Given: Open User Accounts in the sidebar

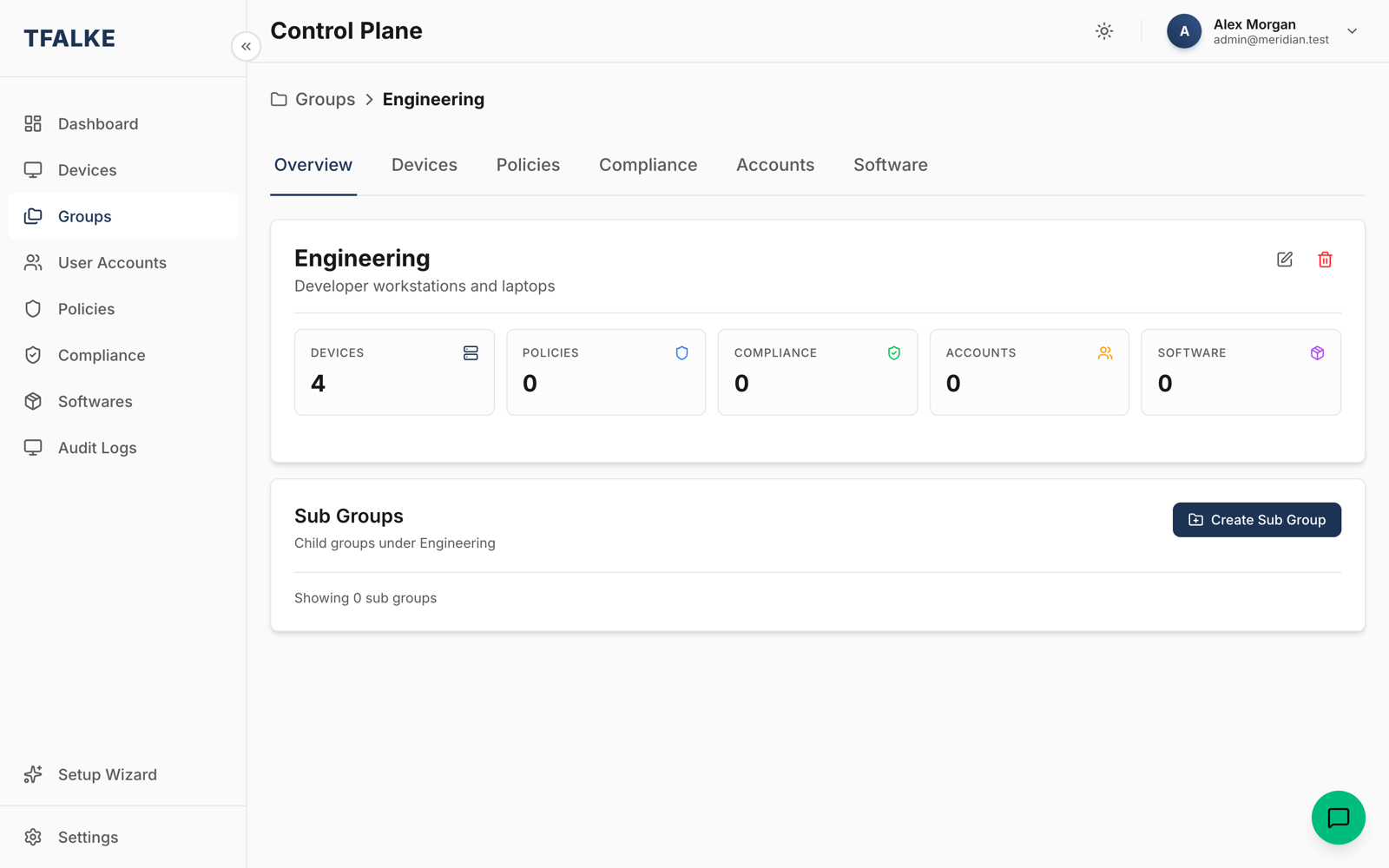Looking at the screenshot, I should click(123, 263).
